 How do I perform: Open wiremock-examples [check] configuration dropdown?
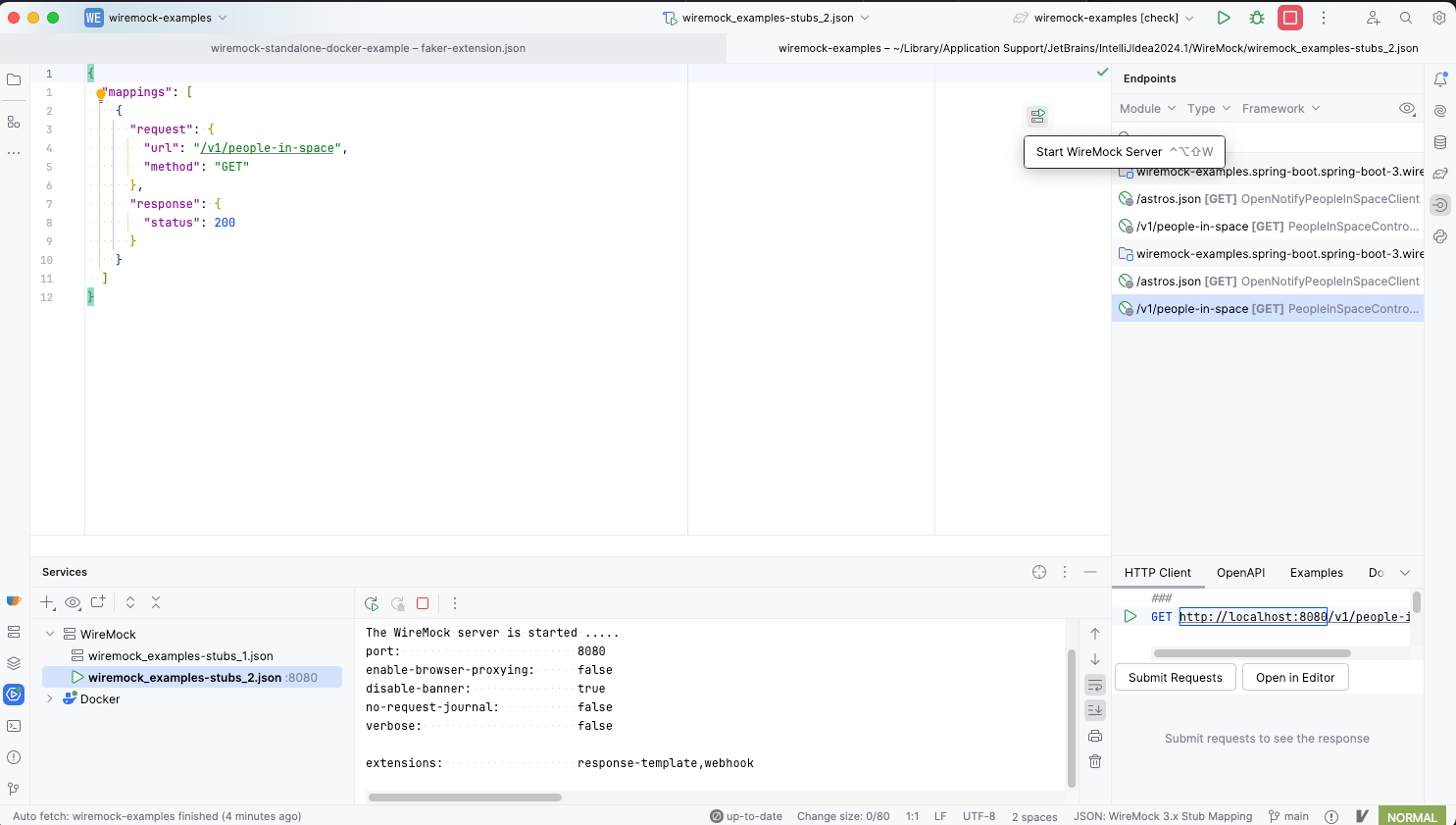click(x=1103, y=18)
